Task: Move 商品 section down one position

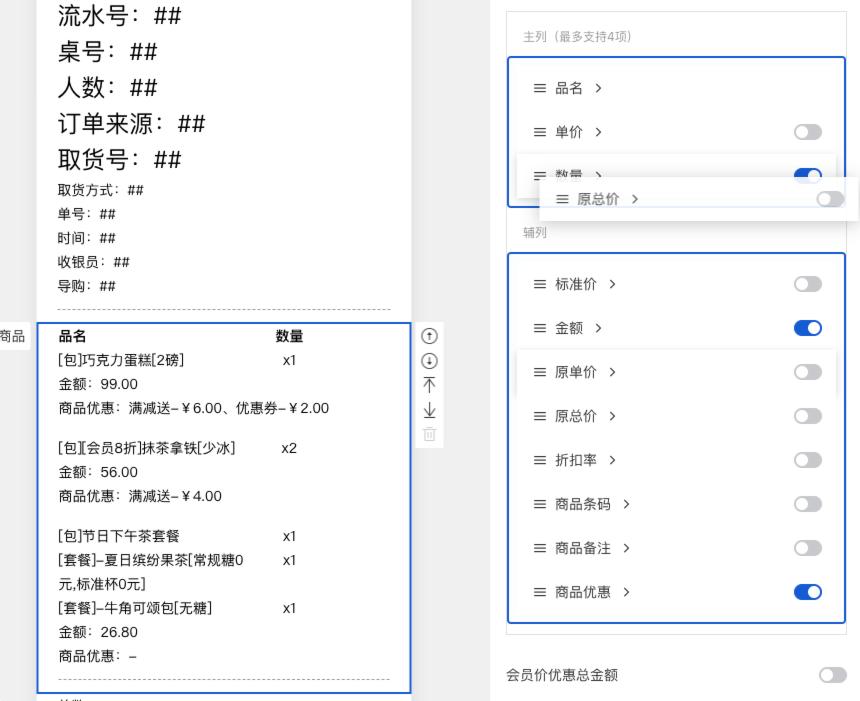Action: (x=429, y=361)
